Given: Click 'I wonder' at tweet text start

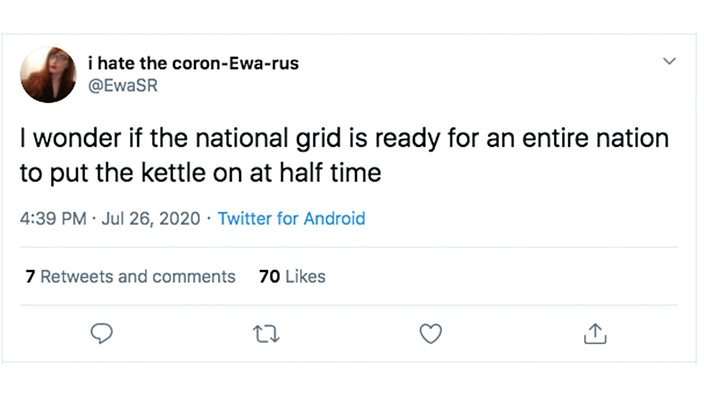Looking at the screenshot, I should (70, 138).
